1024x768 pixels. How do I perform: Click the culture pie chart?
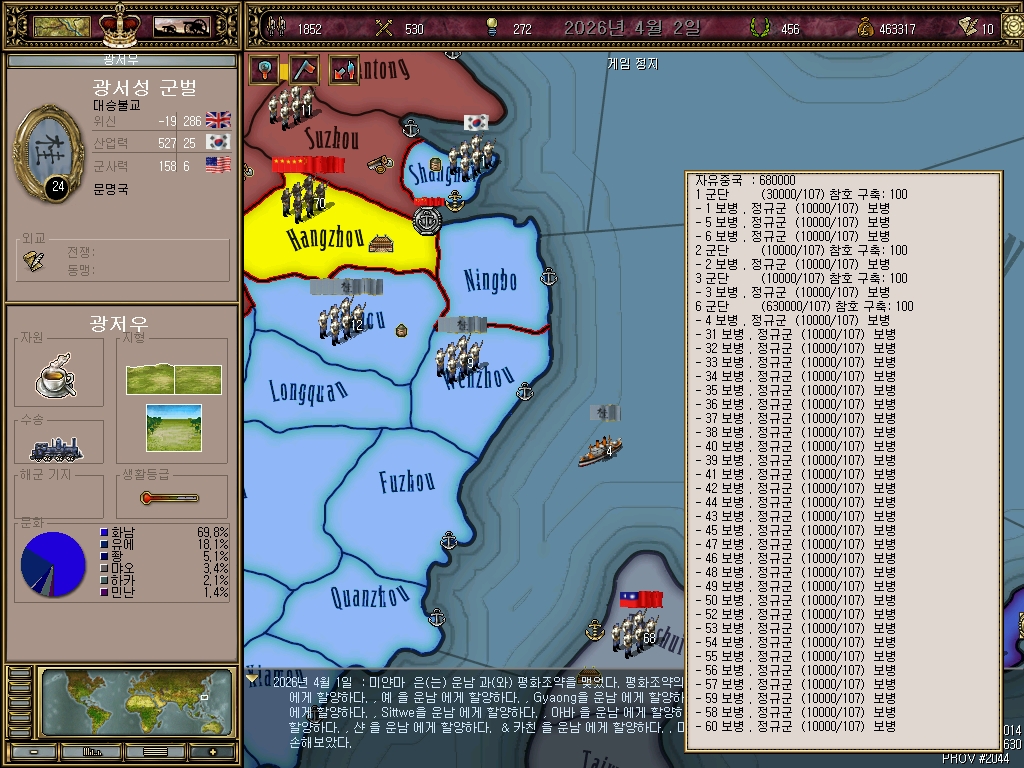point(53,564)
